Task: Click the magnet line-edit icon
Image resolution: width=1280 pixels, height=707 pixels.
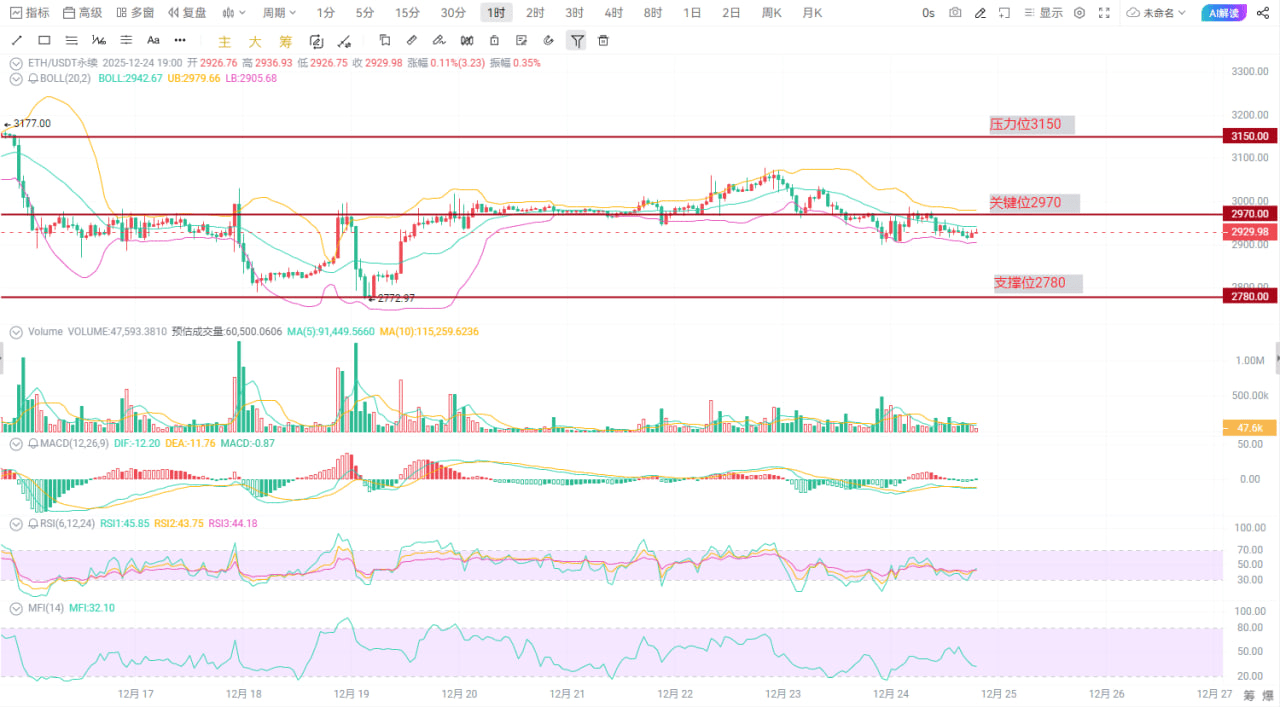Action: [x=345, y=41]
